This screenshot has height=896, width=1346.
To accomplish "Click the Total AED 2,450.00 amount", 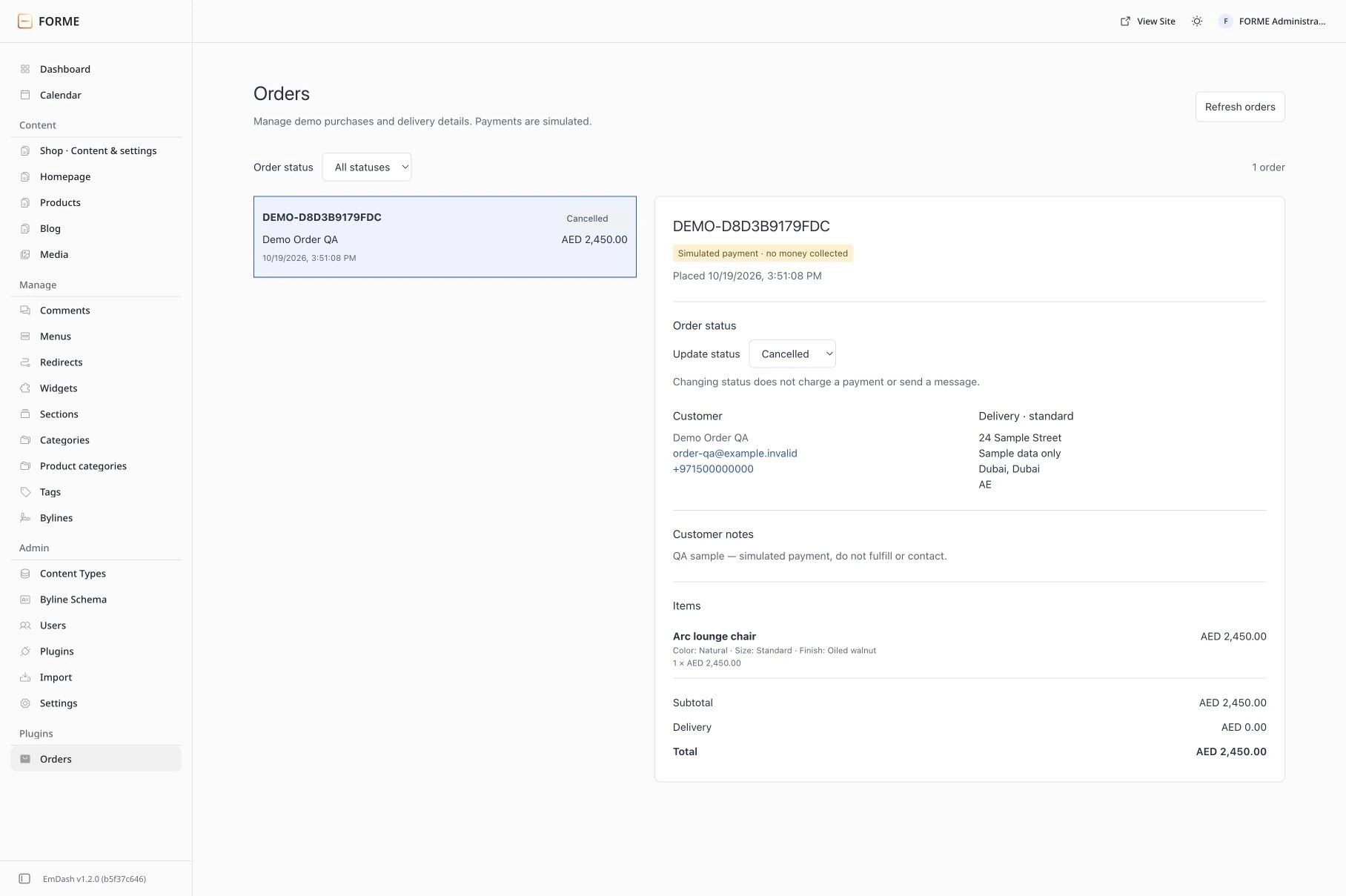I will tap(1231, 751).
